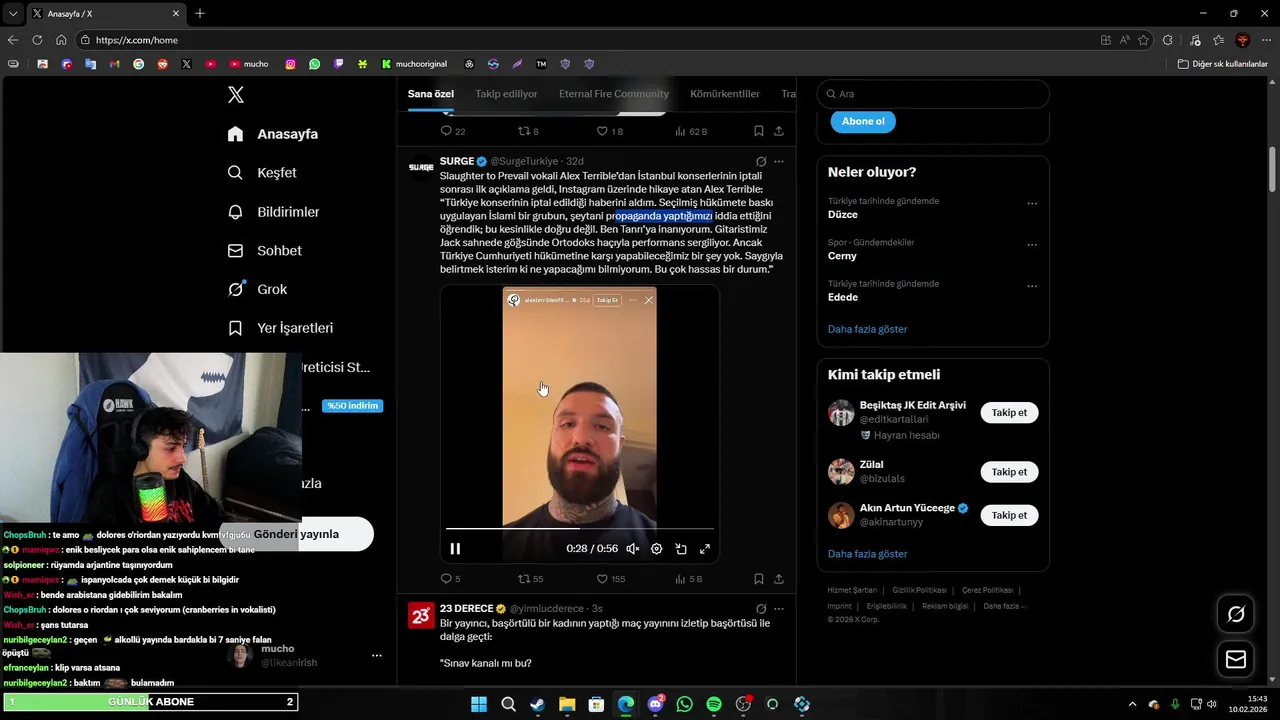1280x720 pixels.
Task: Open the muchooriginal Kick bookmark
Action: pos(414,64)
